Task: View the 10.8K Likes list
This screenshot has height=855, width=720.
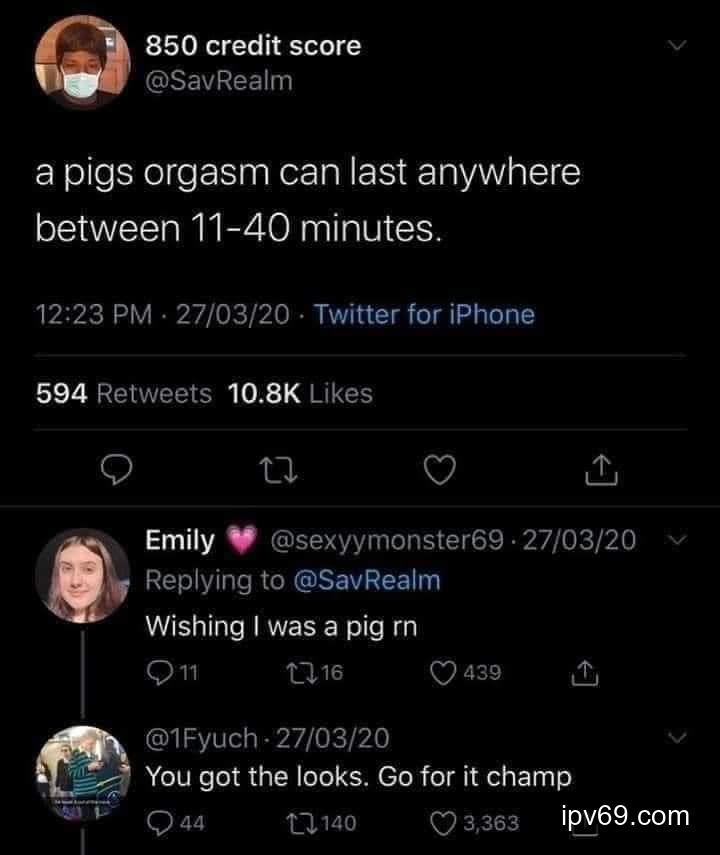Action: click(300, 394)
